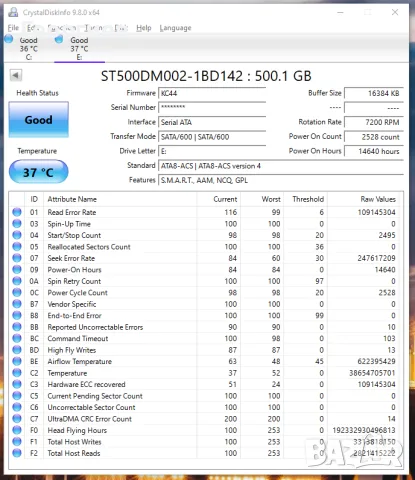415x480 pixels.
Task: Click the status icon for Spin Retry Count
Action: 17,281
